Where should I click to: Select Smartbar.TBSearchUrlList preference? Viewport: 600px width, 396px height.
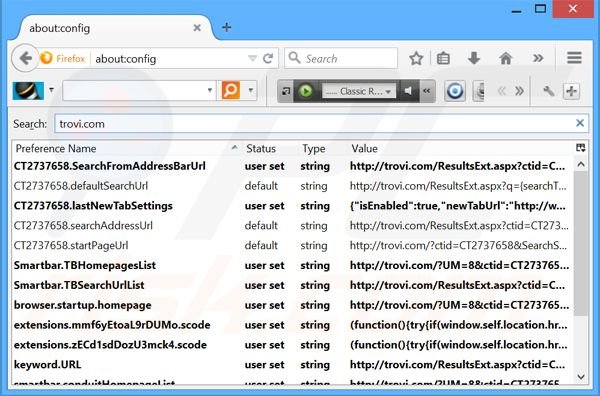point(293,285)
